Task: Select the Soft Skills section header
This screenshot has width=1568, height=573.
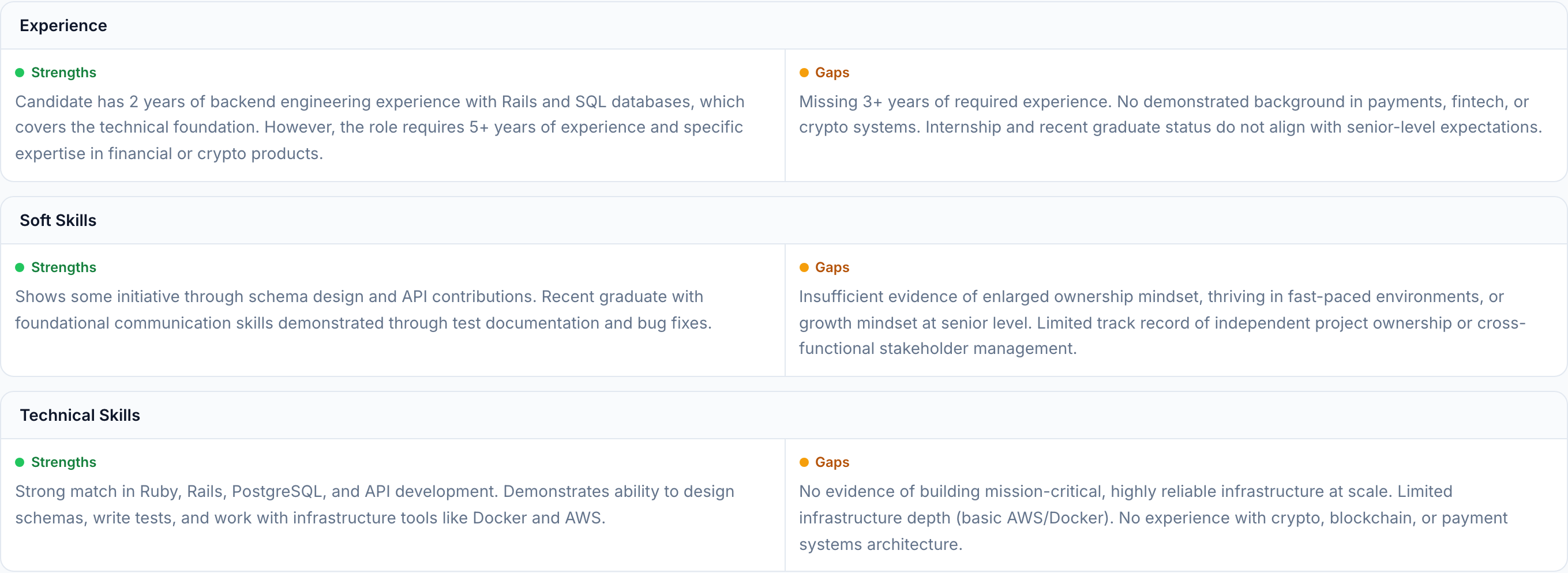Action: click(58, 220)
